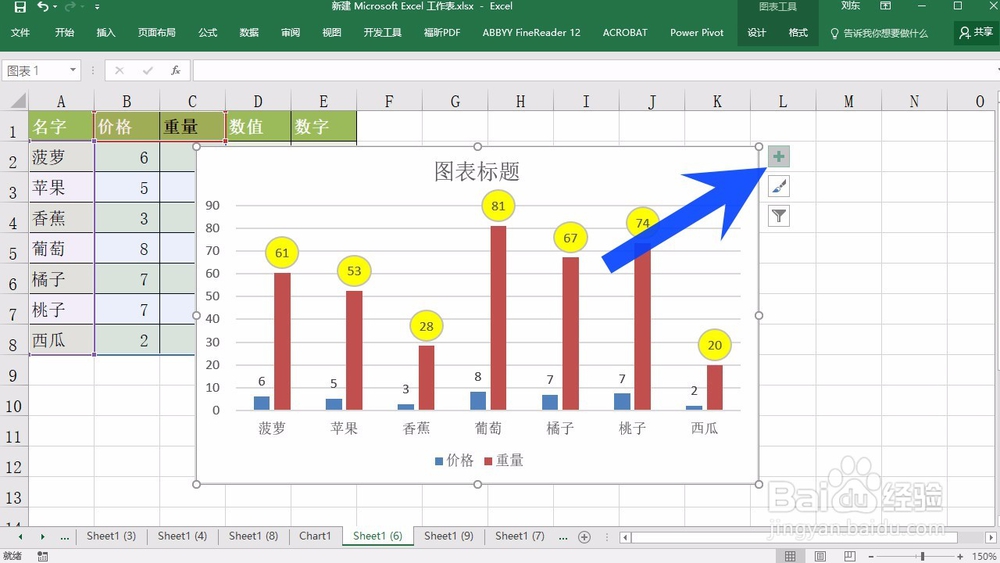Switch to Sheet1 (4) tab
The width and height of the screenshot is (1000, 563).
(x=182, y=536)
